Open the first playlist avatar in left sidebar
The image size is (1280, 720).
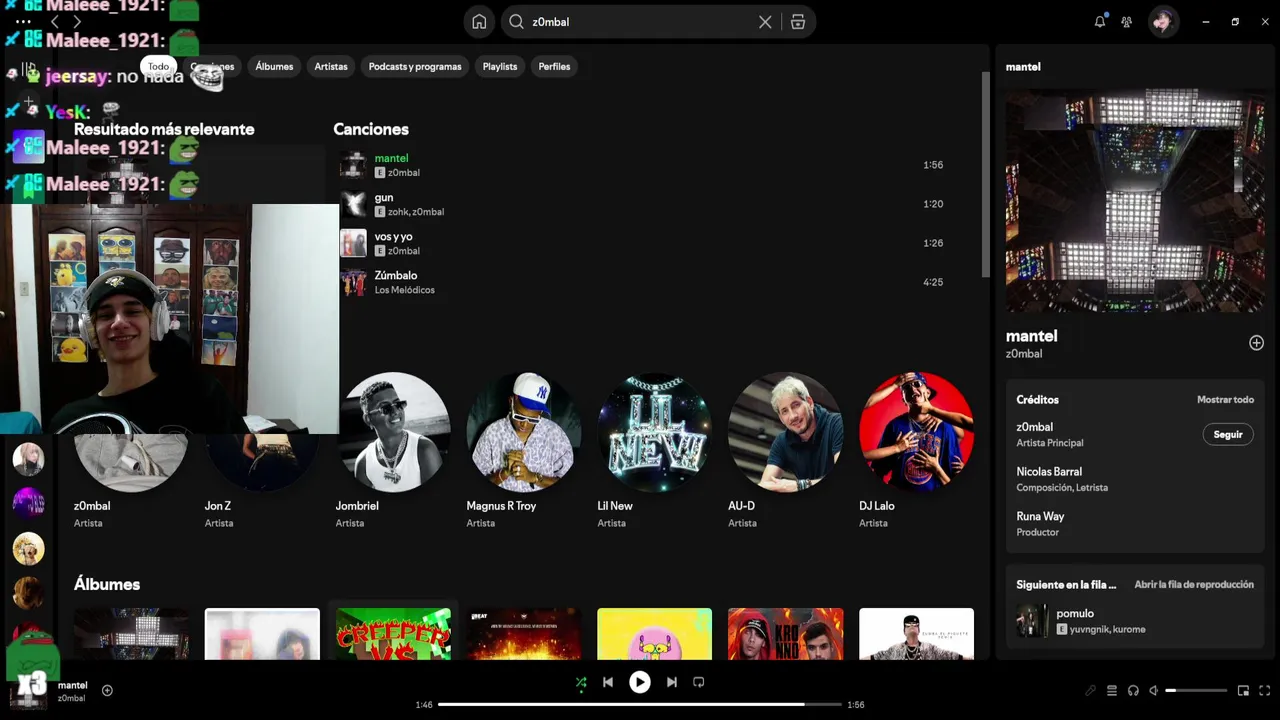coord(28,459)
